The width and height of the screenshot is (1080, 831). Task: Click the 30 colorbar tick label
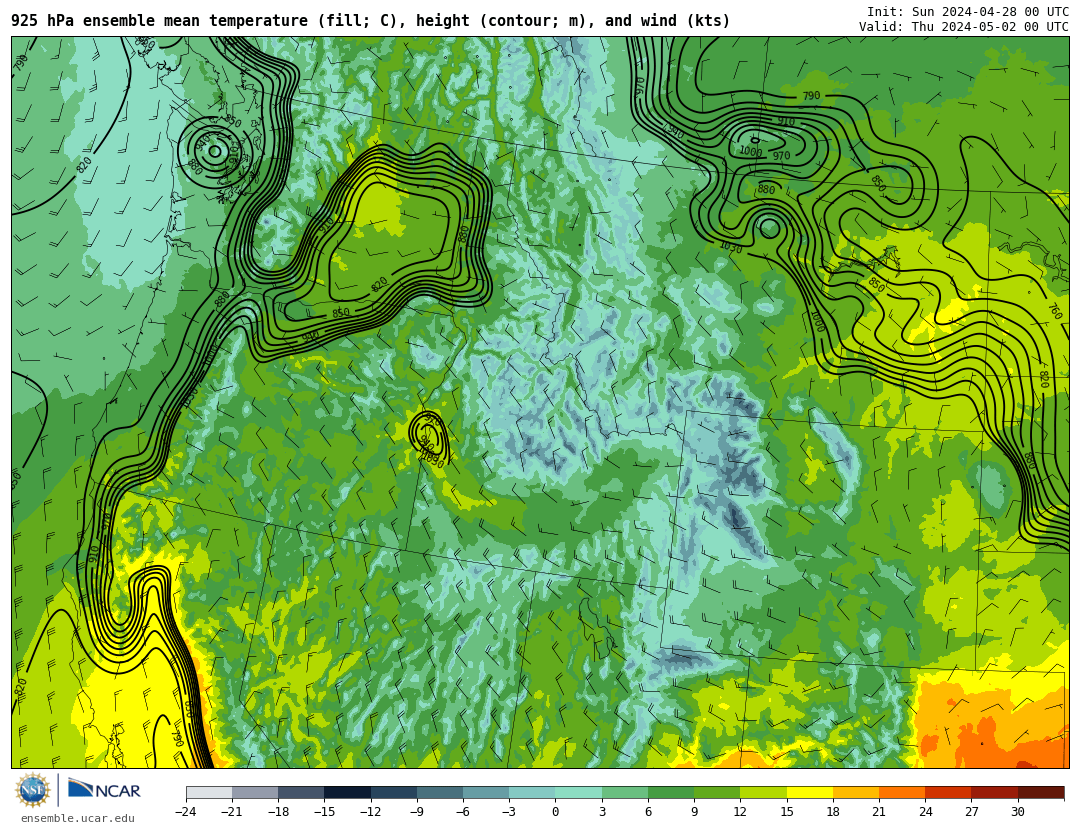click(x=1017, y=812)
